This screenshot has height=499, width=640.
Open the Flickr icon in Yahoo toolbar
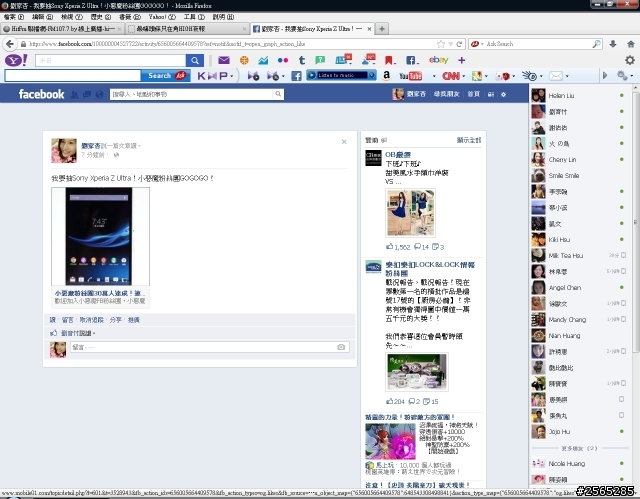pos(282,60)
